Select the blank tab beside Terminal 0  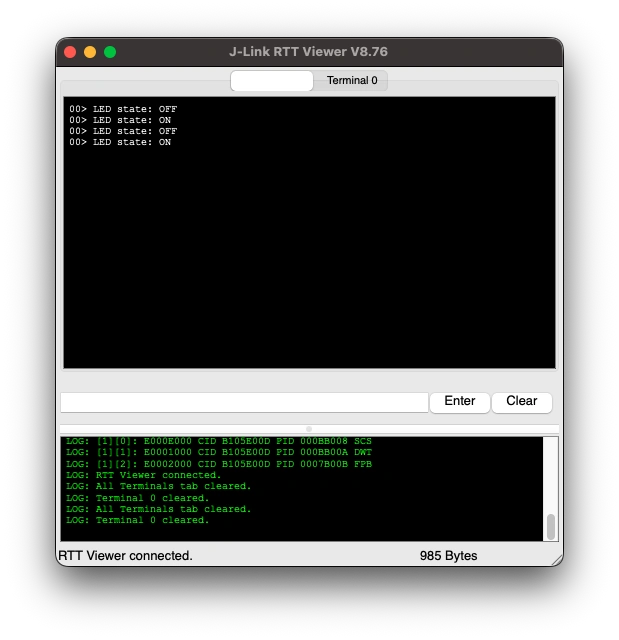pyautogui.click(x=272, y=80)
